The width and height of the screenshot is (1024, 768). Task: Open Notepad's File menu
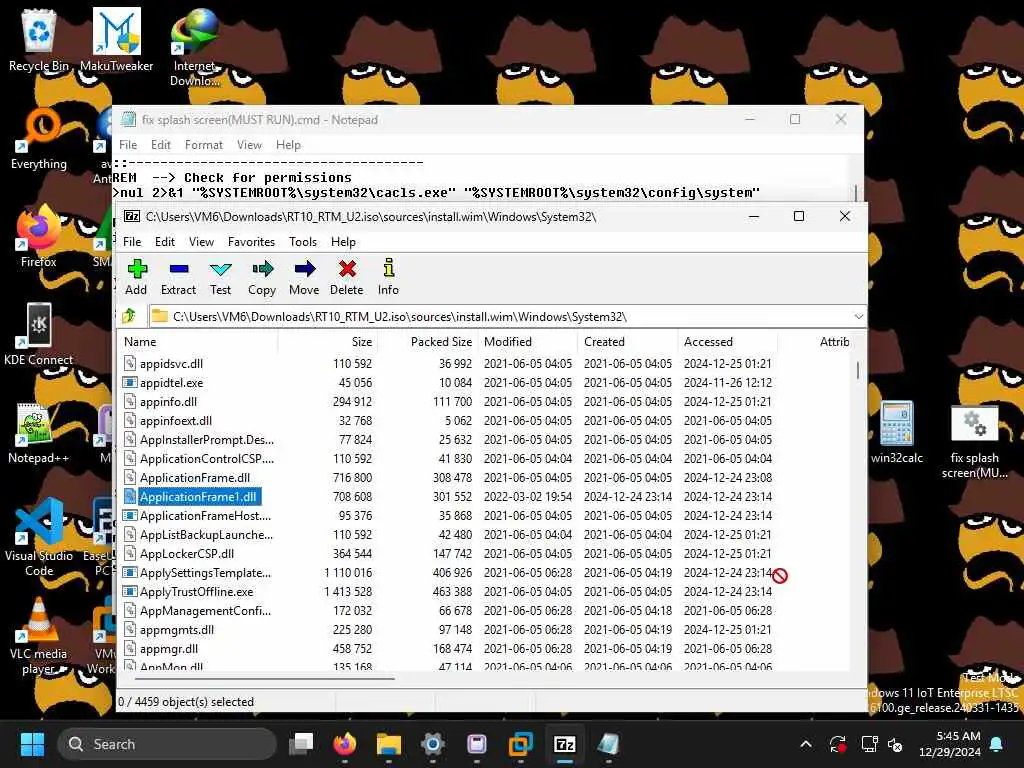128,145
